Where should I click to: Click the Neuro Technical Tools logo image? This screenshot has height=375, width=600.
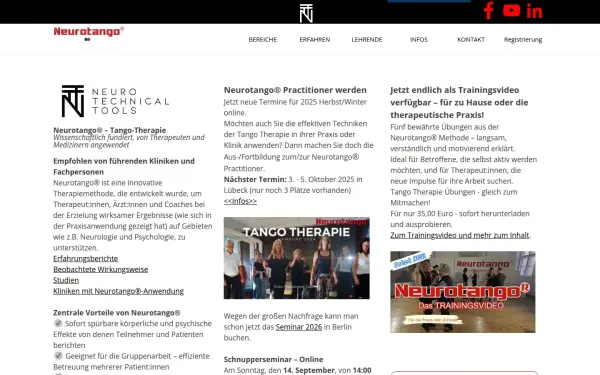point(115,101)
